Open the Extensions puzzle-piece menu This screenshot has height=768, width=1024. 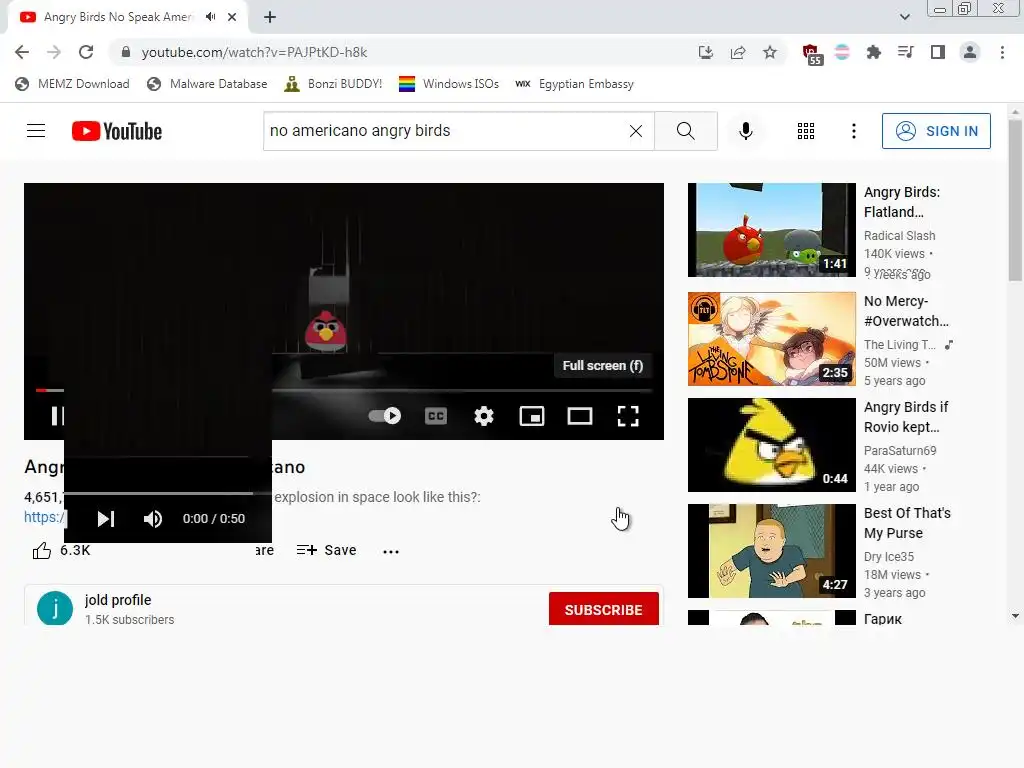point(874,52)
